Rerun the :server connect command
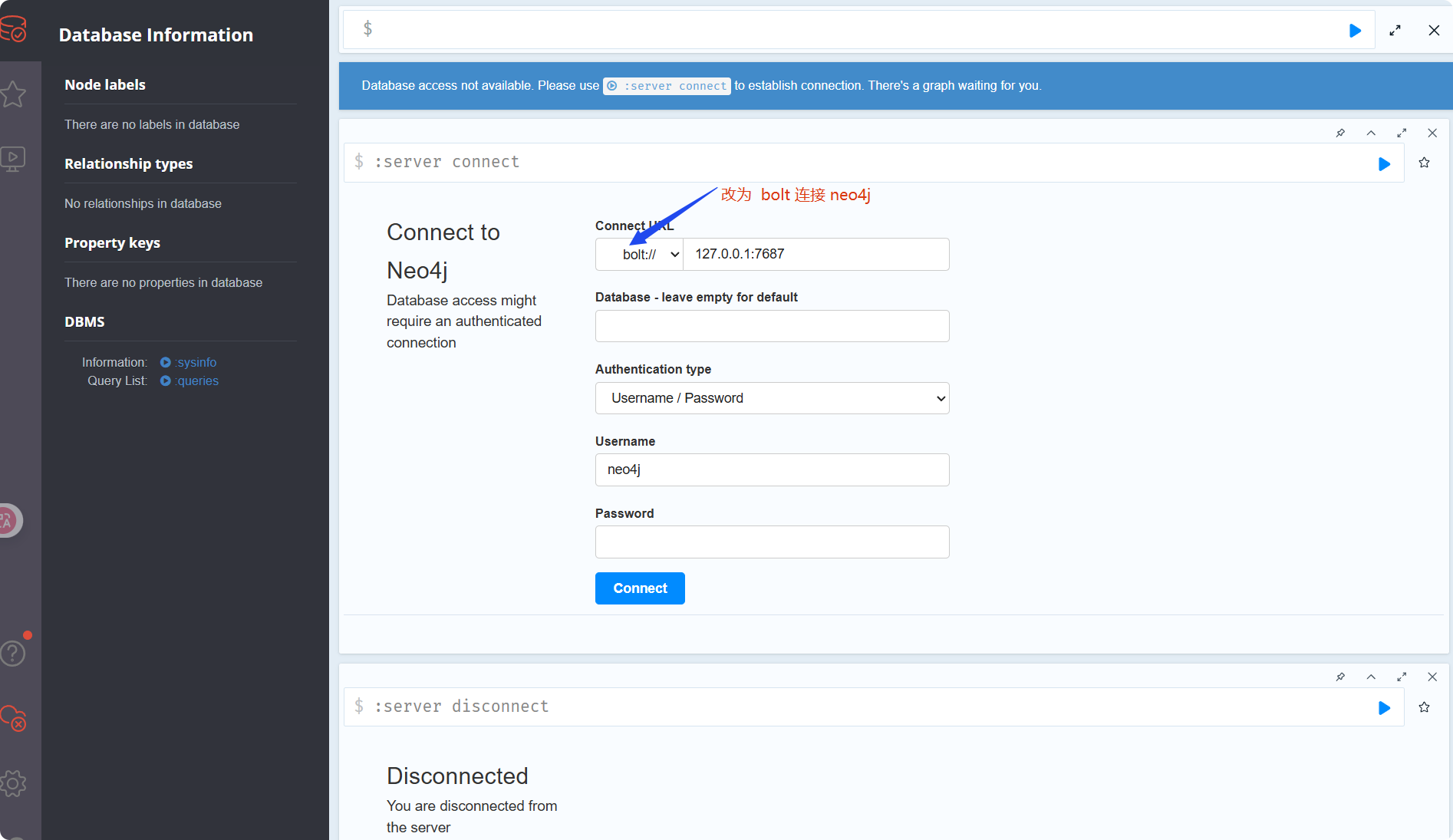 tap(1384, 163)
